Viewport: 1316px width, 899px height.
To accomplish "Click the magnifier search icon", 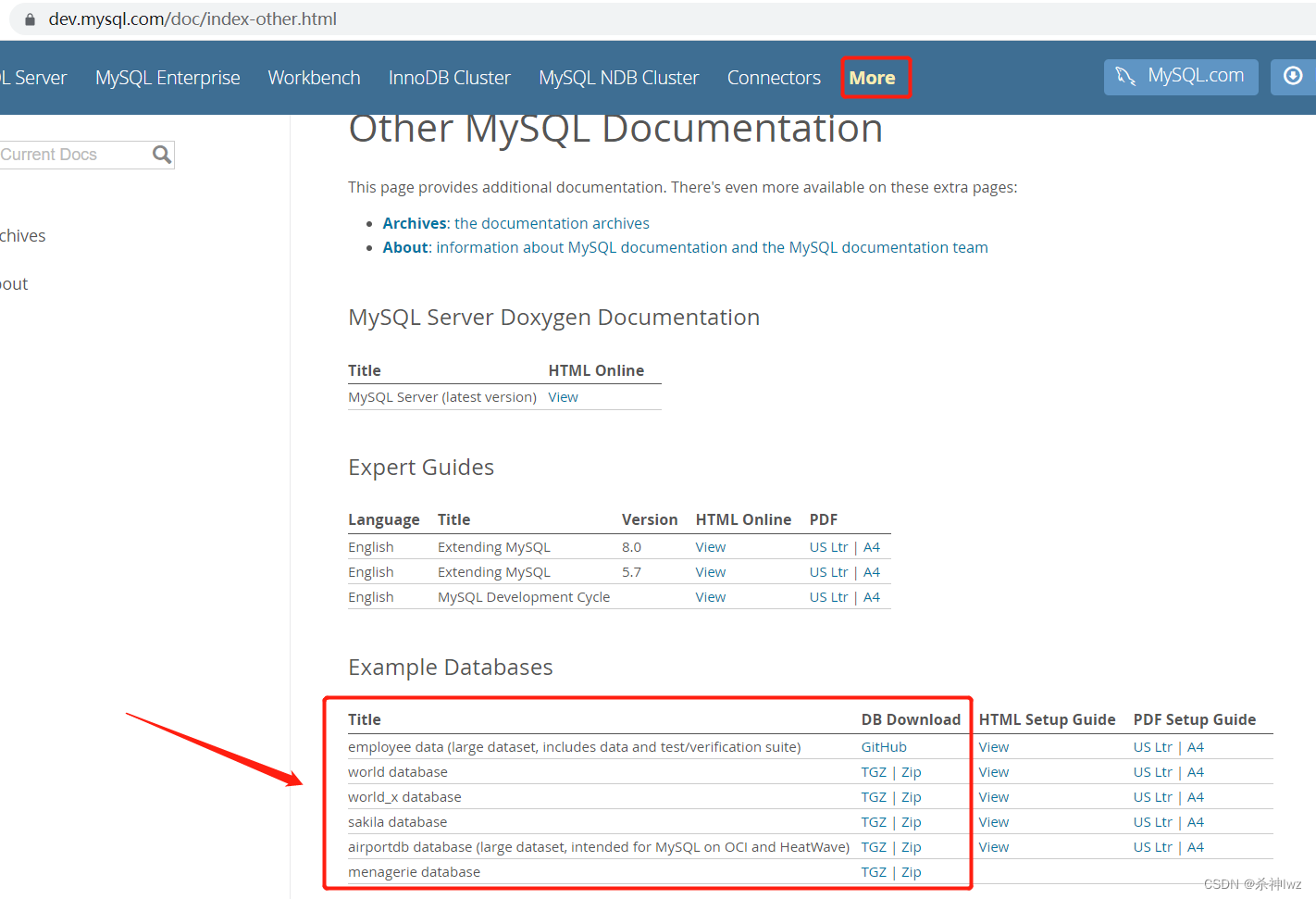I will (161, 155).
